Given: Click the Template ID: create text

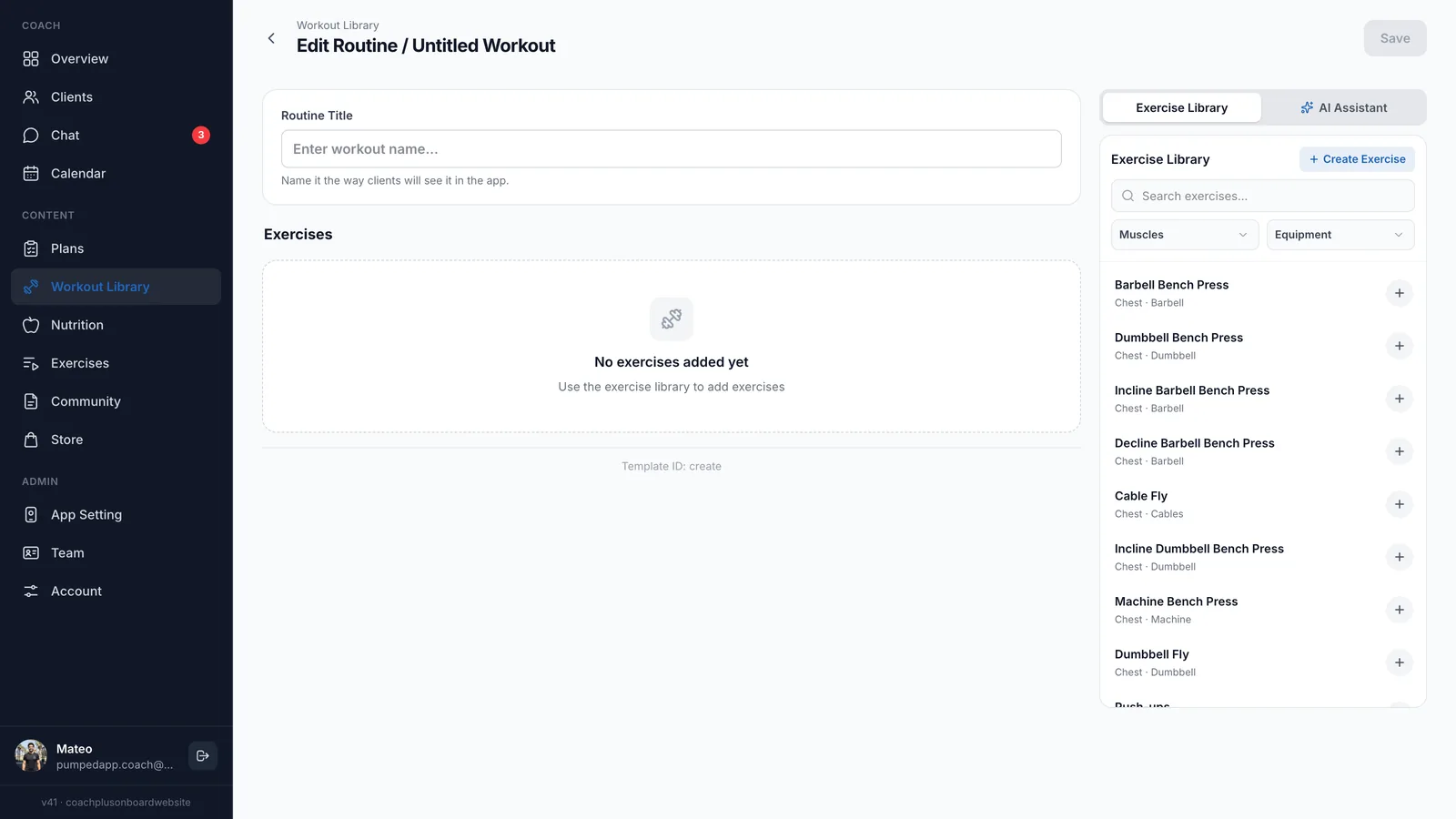Looking at the screenshot, I should point(672,466).
